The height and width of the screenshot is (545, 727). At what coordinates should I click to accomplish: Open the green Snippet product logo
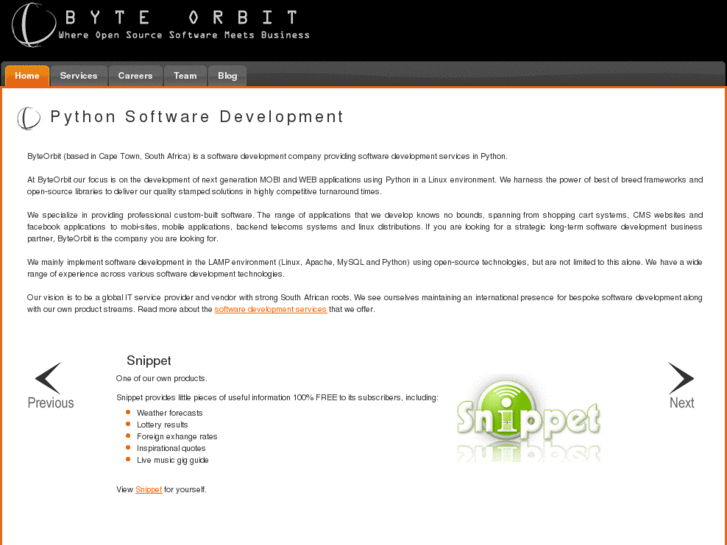click(528, 420)
